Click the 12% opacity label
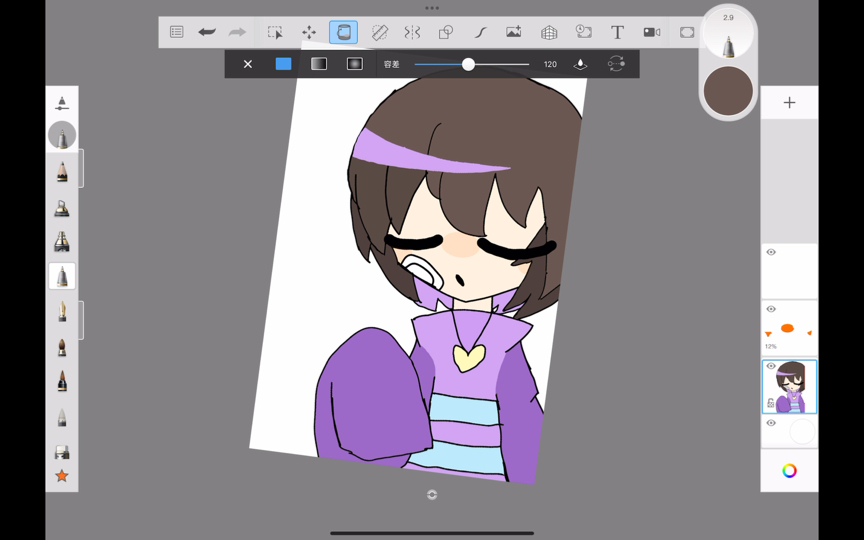The image size is (864, 540). point(770,347)
